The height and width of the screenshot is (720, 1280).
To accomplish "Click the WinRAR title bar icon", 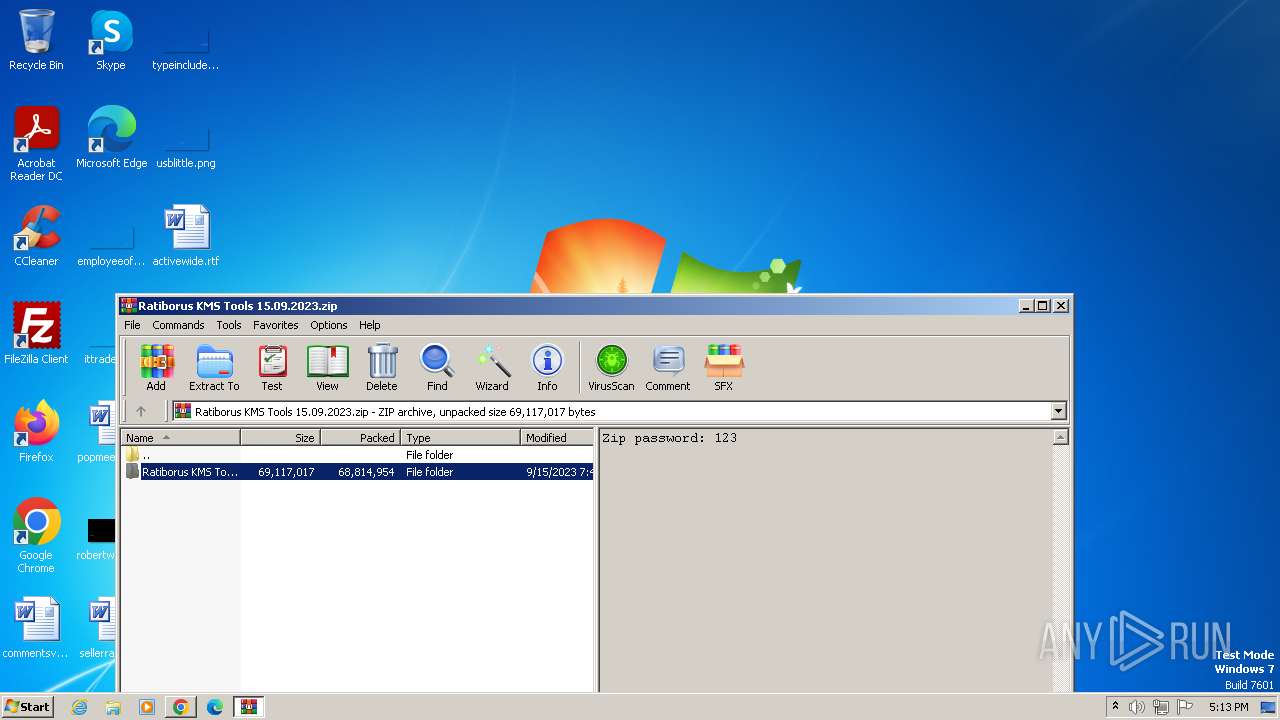I will [x=128, y=306].
